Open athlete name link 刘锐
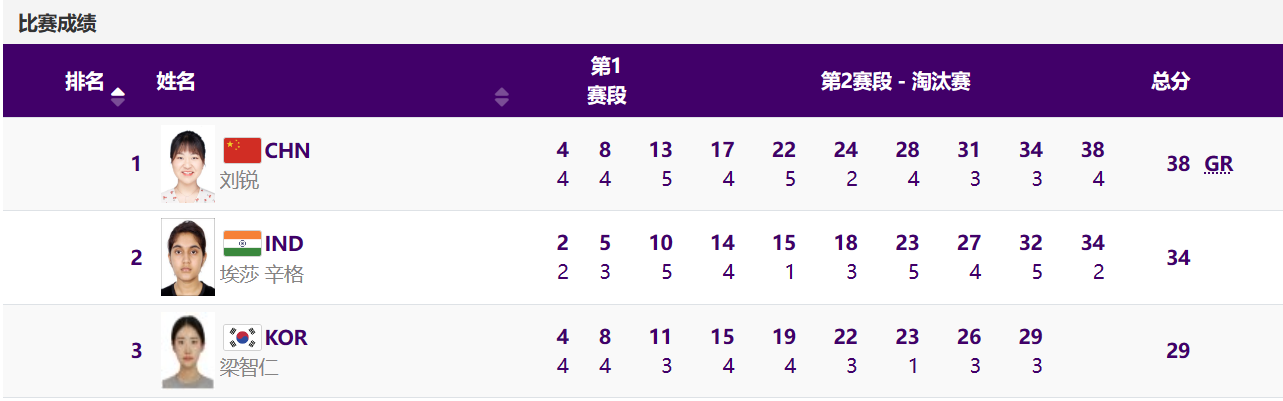Viewport: 1283px width, 401px height. 239,180
